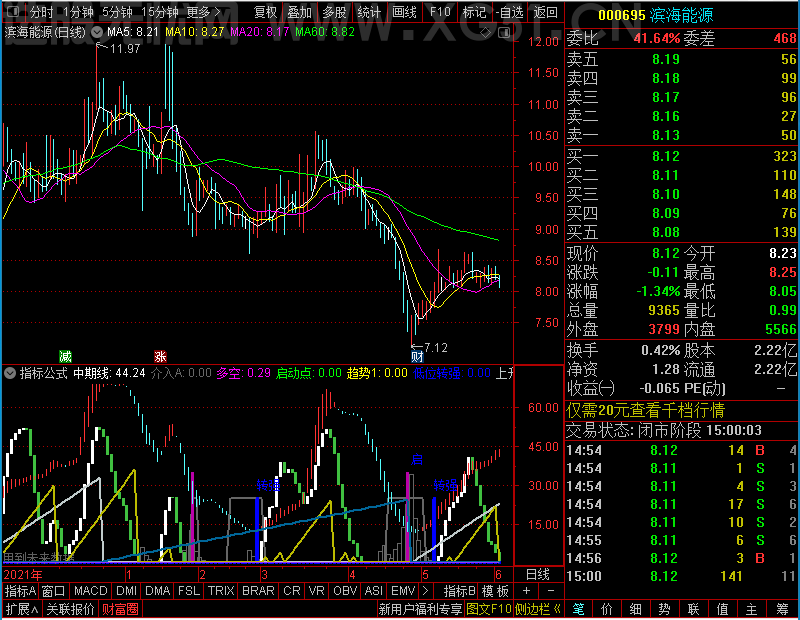800x620 pixels.
Task: Open F10 company information
Action: [440, 12]
